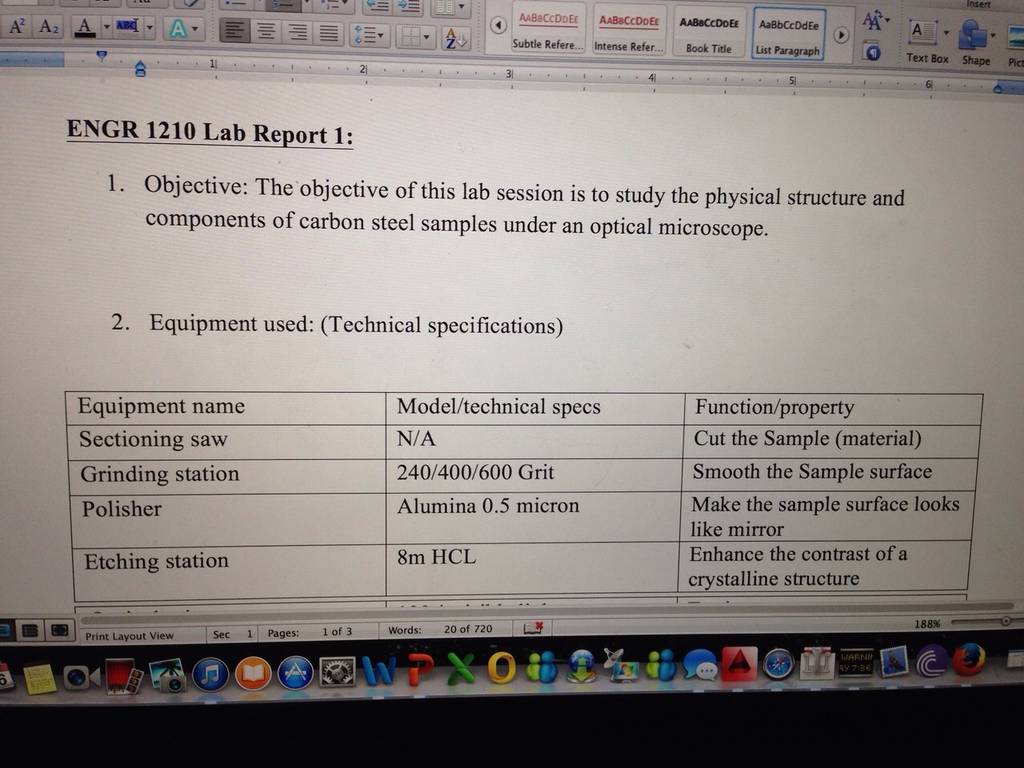Select the Intense Reference style
The image size is (1024, 768).
628,33
